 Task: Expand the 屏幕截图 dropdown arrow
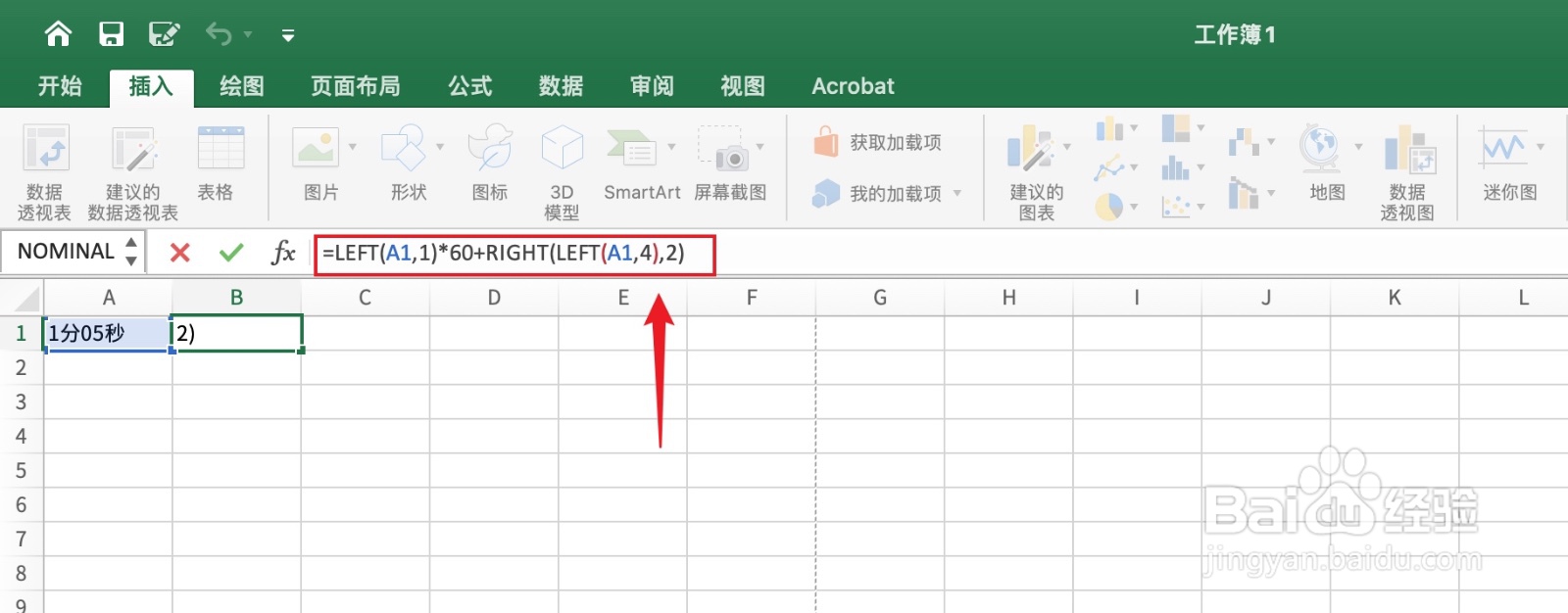[x=760, y=147]
